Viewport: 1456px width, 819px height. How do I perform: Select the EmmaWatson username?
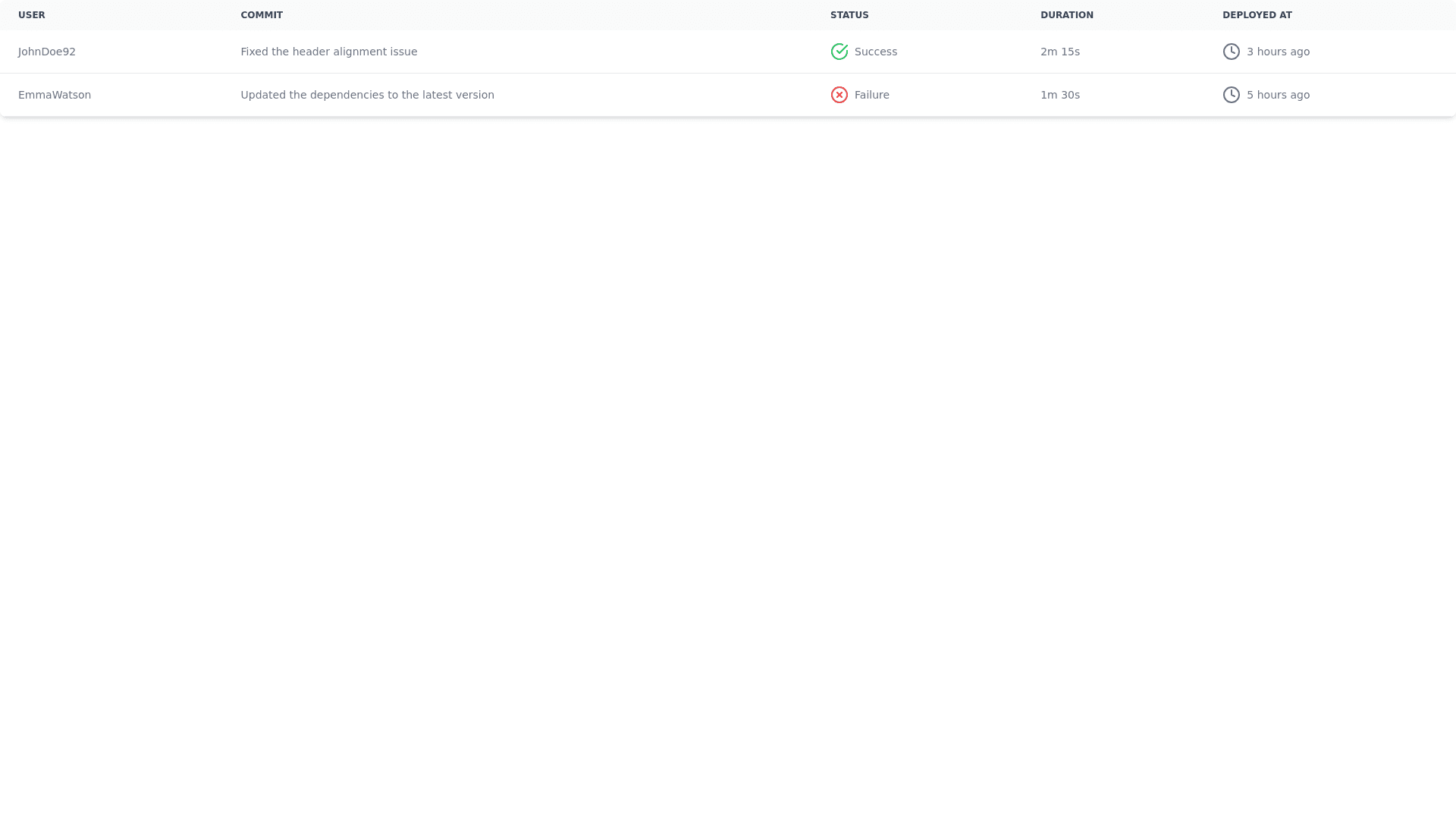coord(55,95)
